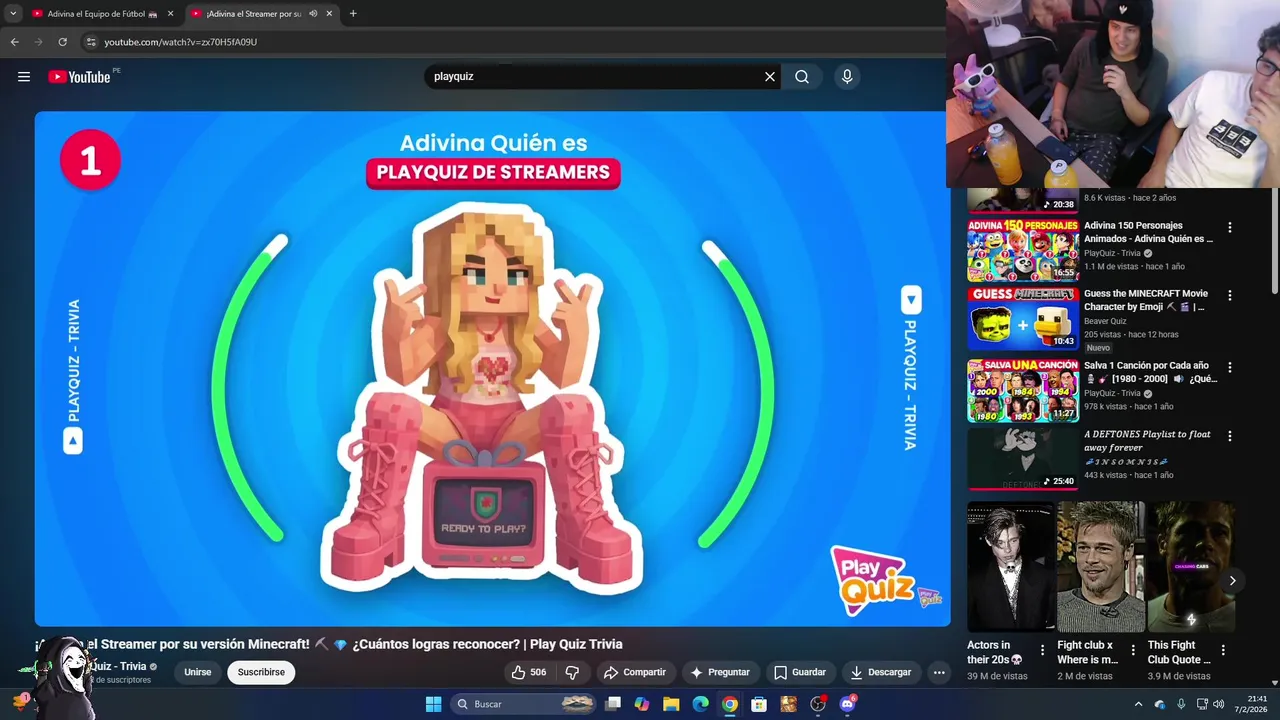Go back in browser history
This screenshot has width=1280, height=720.
[x=15, y=42]
